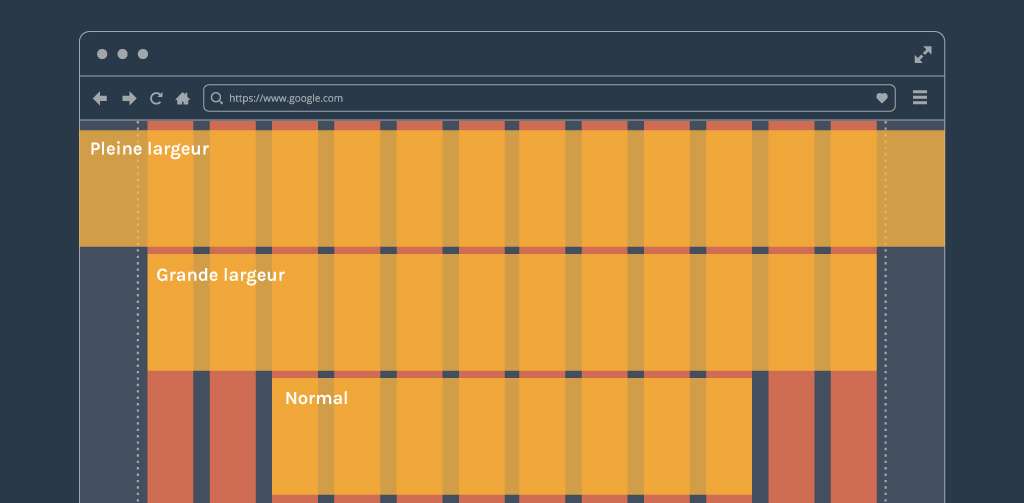Viewport: 1024px width, 503px height.
Task: Go to the homepage via the house icon
Action: 183,98
